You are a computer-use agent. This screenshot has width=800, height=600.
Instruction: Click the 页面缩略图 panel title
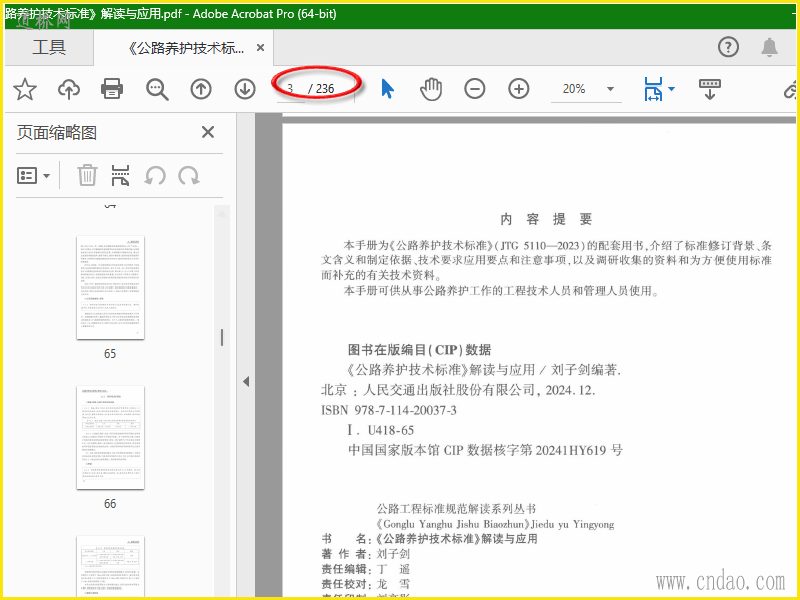click(57, 133)
